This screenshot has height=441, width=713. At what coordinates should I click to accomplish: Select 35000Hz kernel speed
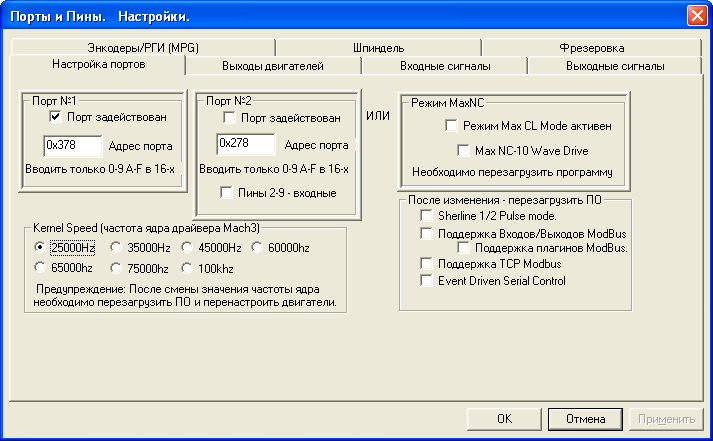click(117, 247)
